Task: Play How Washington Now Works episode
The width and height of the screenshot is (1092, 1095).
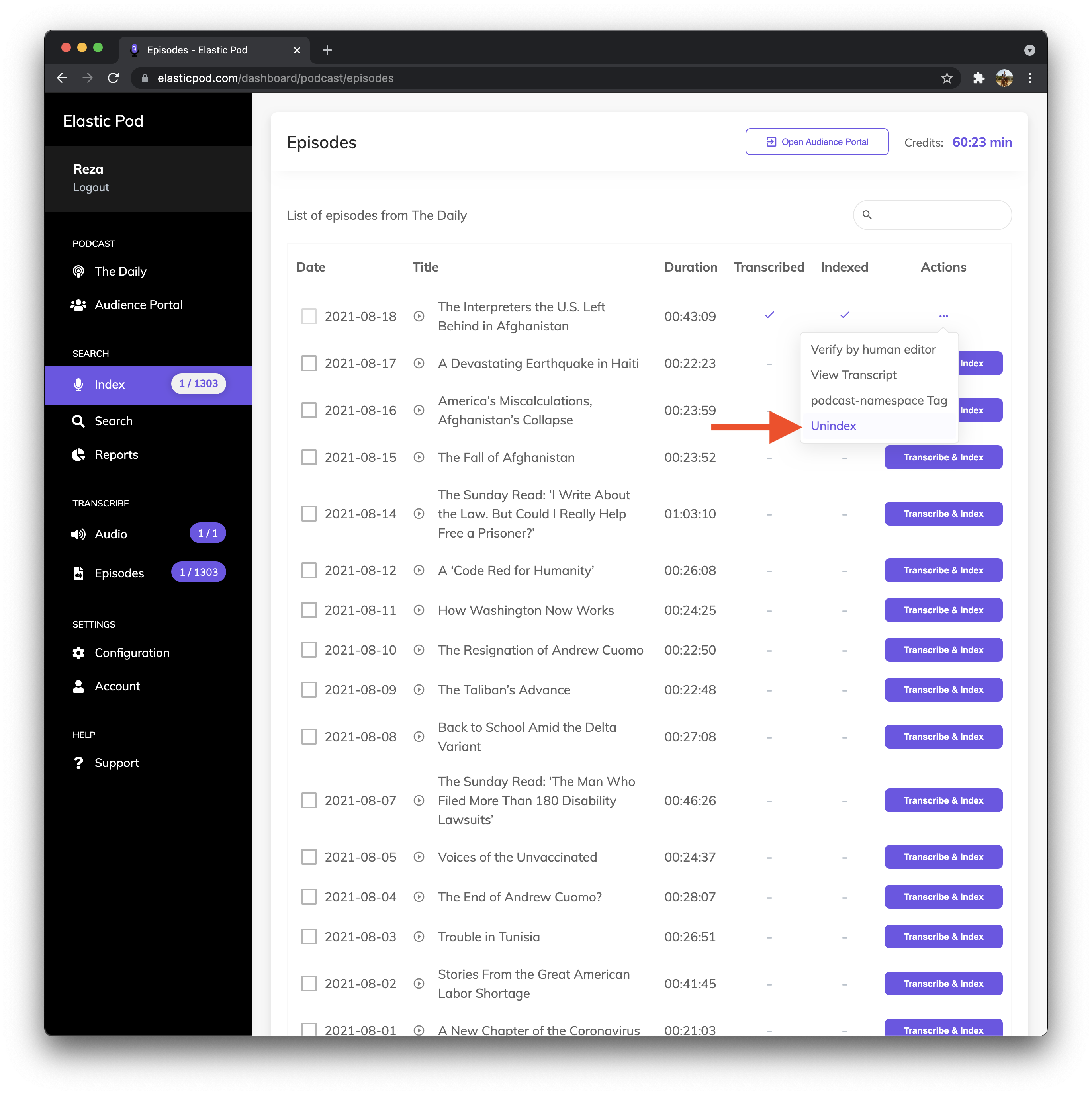Action: pyautogui.click(x=419, y=610)
